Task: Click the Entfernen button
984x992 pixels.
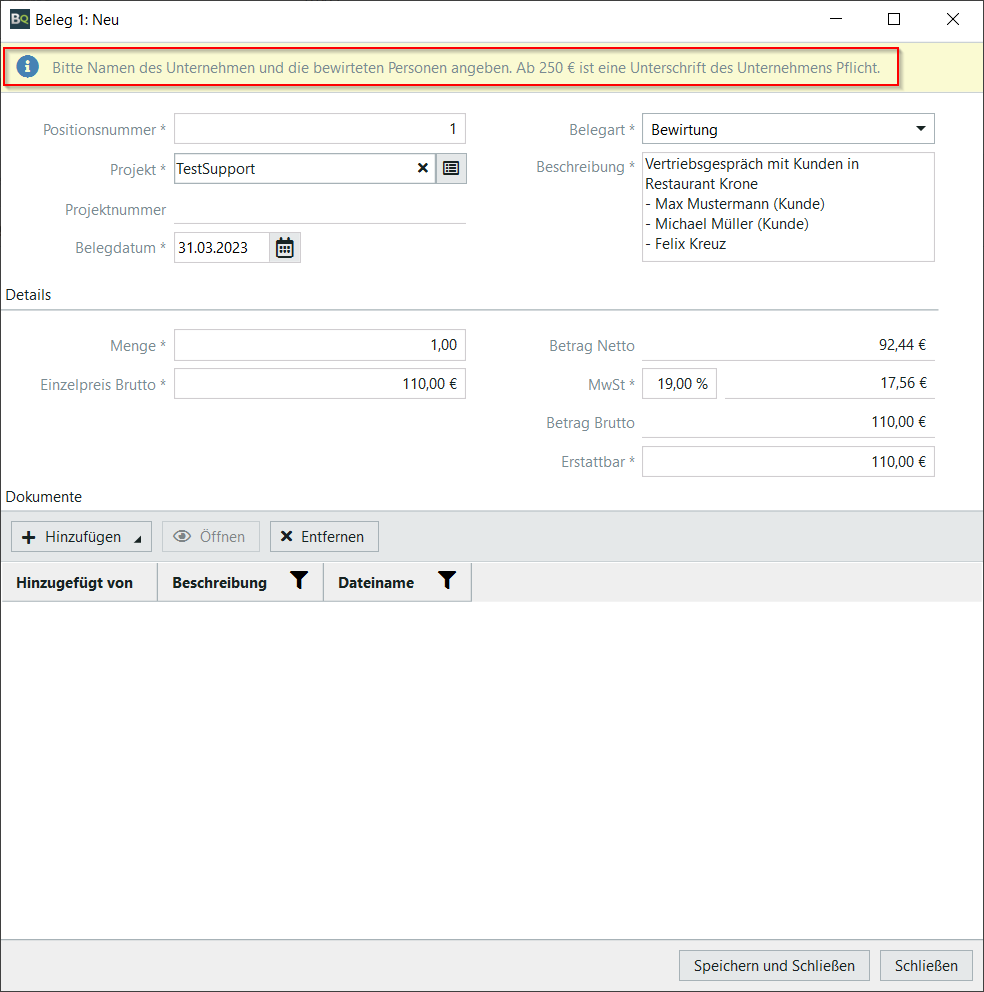Action: tap(324, 537)
